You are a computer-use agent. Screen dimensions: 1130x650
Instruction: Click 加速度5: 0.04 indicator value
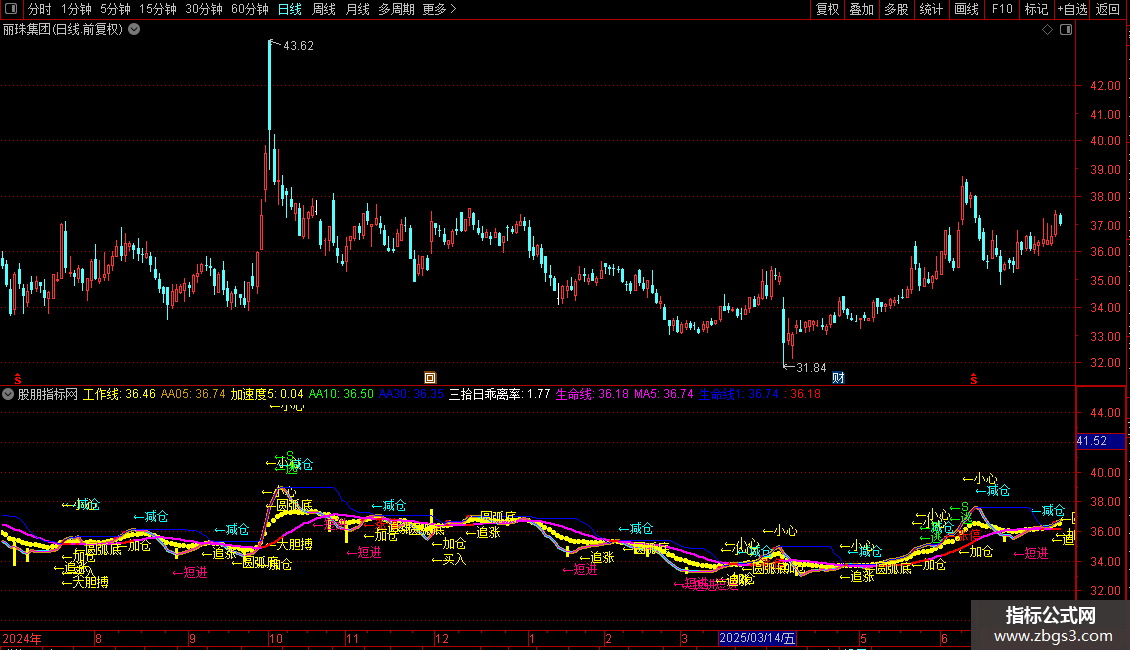click(x=267, y=394)
